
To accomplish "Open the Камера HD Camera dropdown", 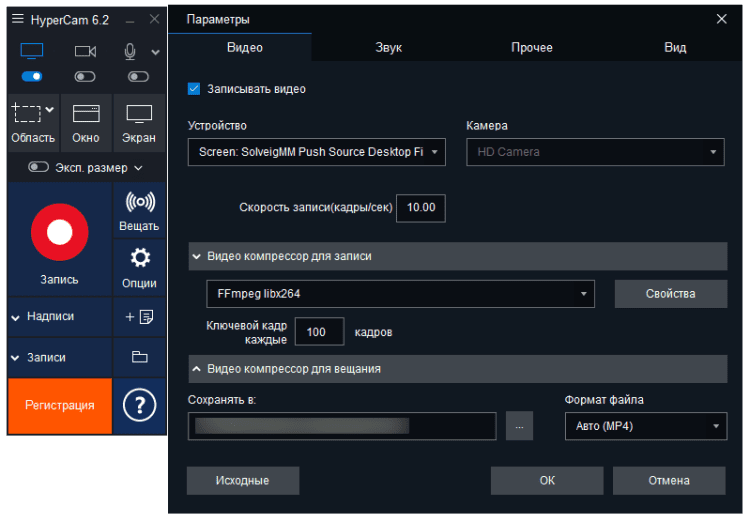I will 595,152.
